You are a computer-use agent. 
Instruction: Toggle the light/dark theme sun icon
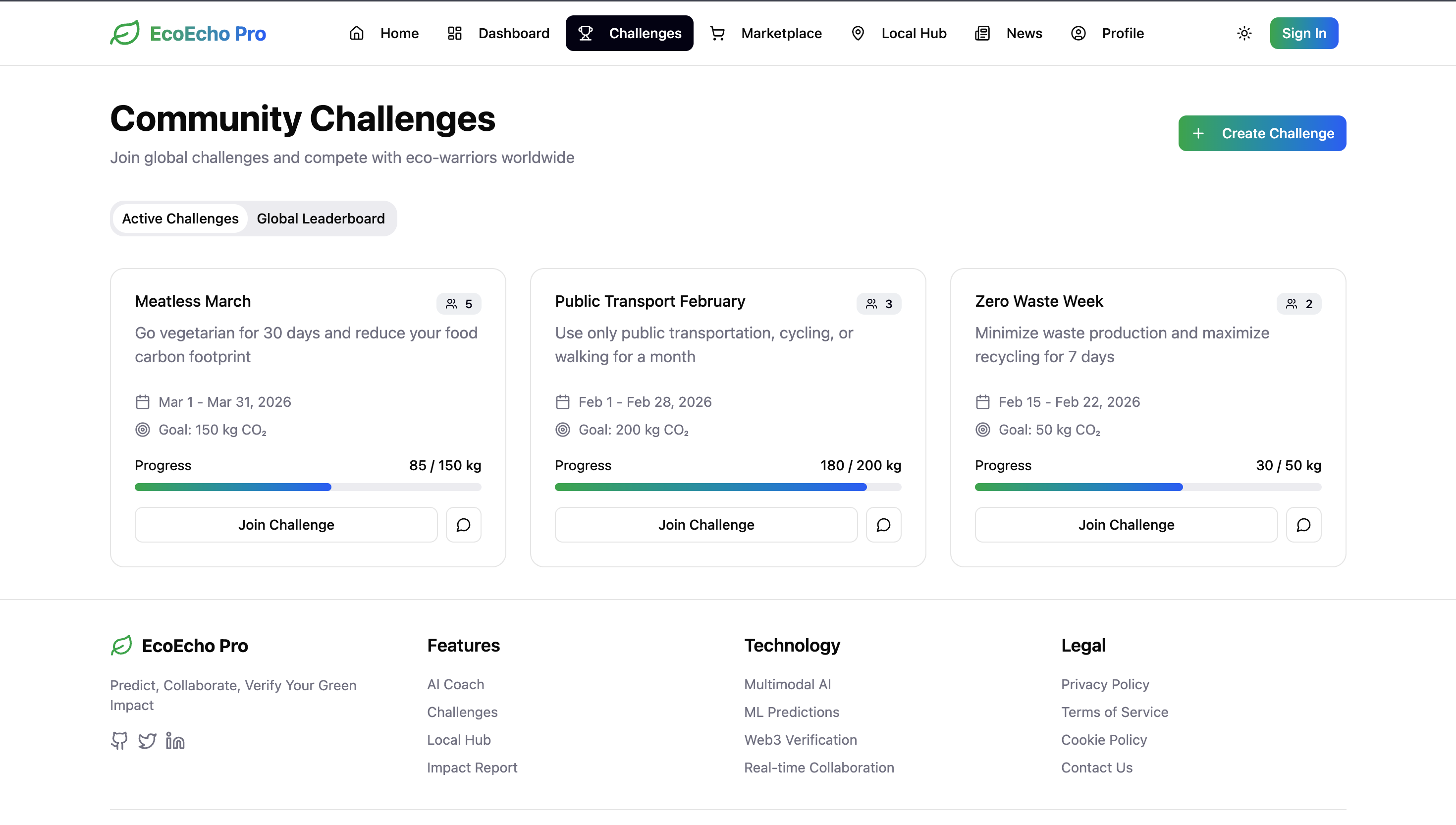[1244, 33]
